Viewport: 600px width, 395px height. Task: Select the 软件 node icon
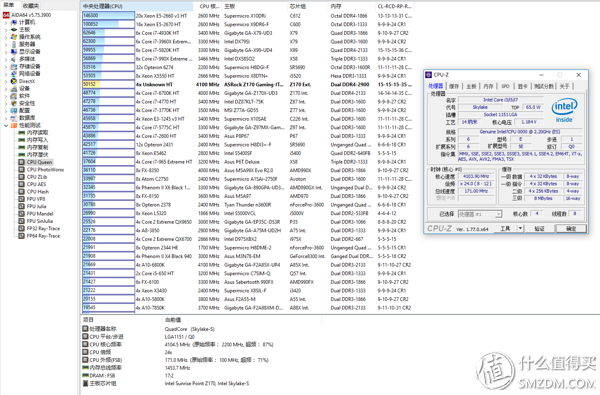[14, 96]
